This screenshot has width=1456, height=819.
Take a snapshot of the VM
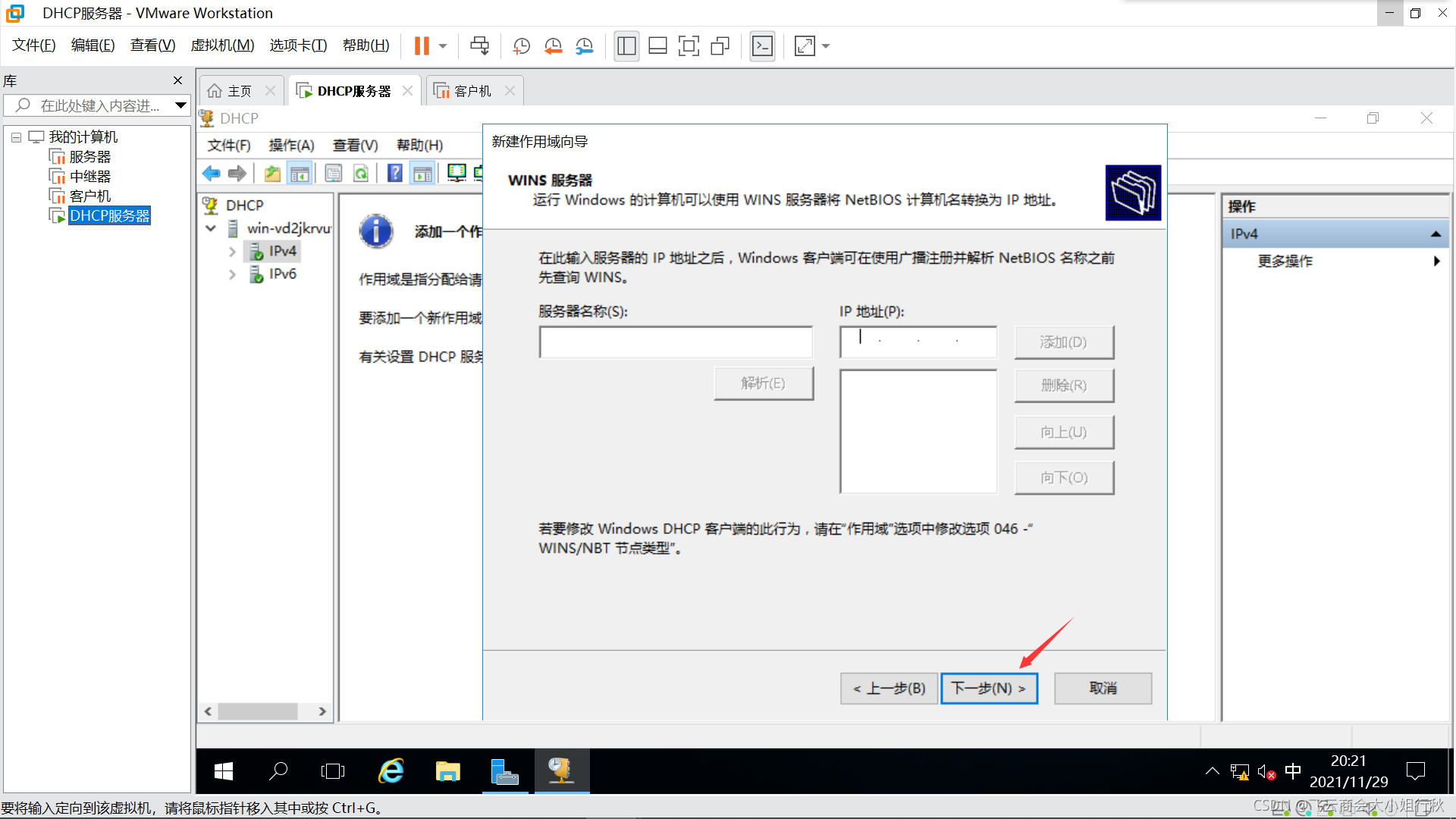point(521,46)
